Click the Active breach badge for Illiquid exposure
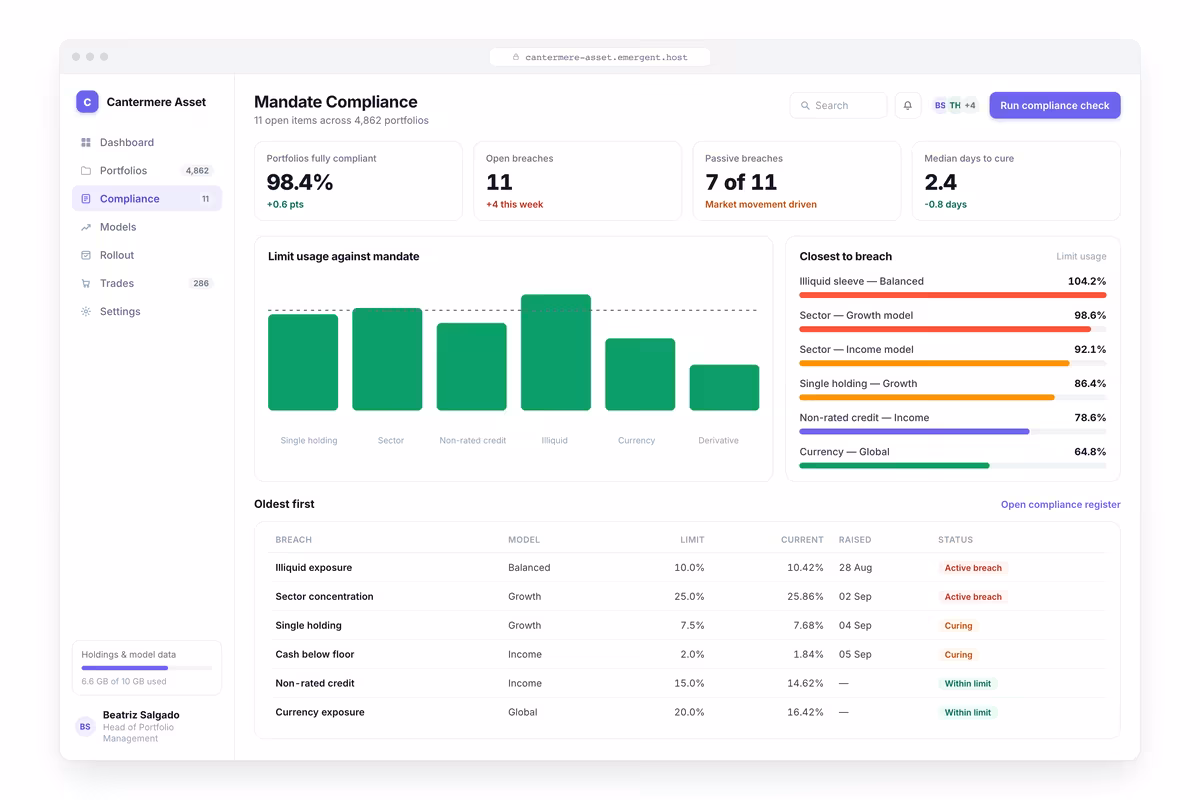The height and width of the screenshot is (800, 1200). (x=973, y=568)
